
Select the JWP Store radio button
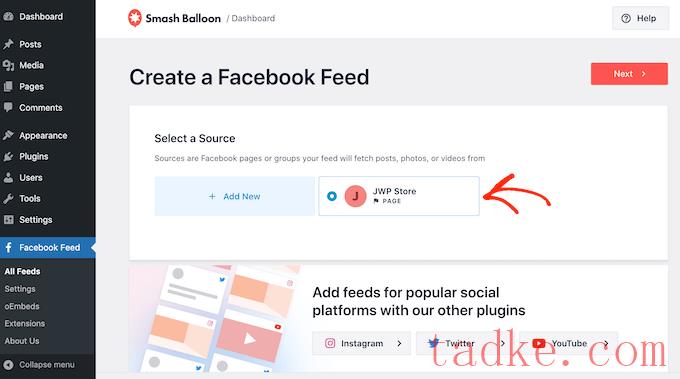pos(332,196)
